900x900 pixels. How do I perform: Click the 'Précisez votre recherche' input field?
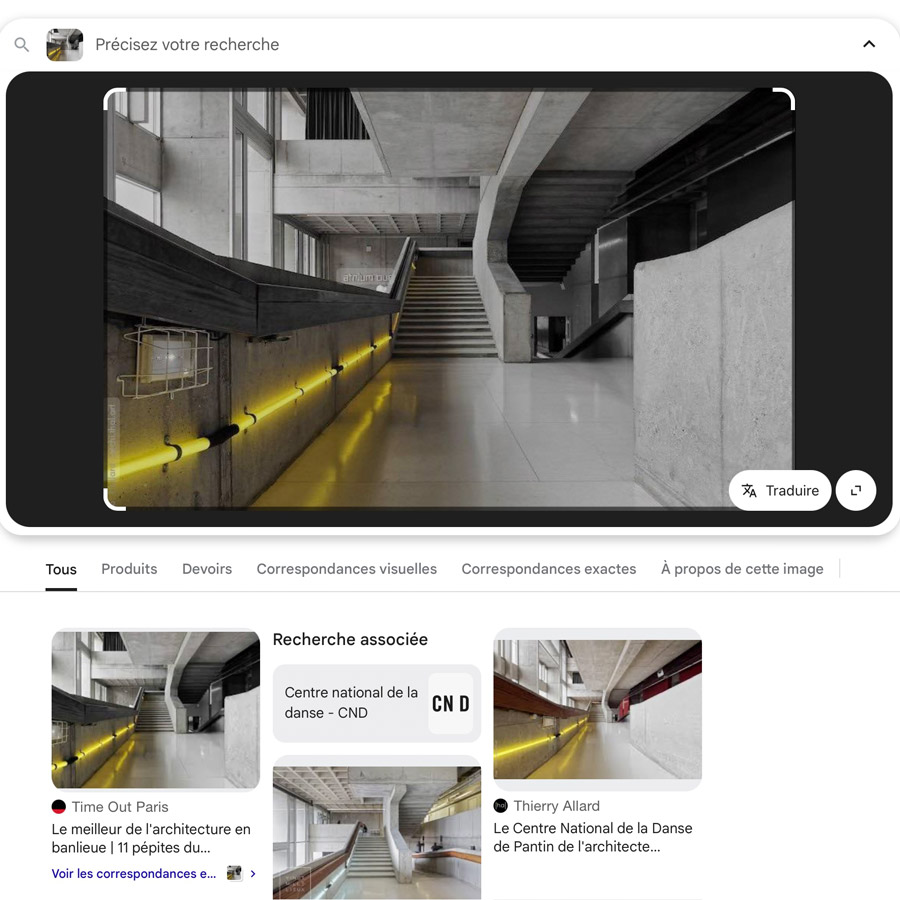click(x=186, y=44)
